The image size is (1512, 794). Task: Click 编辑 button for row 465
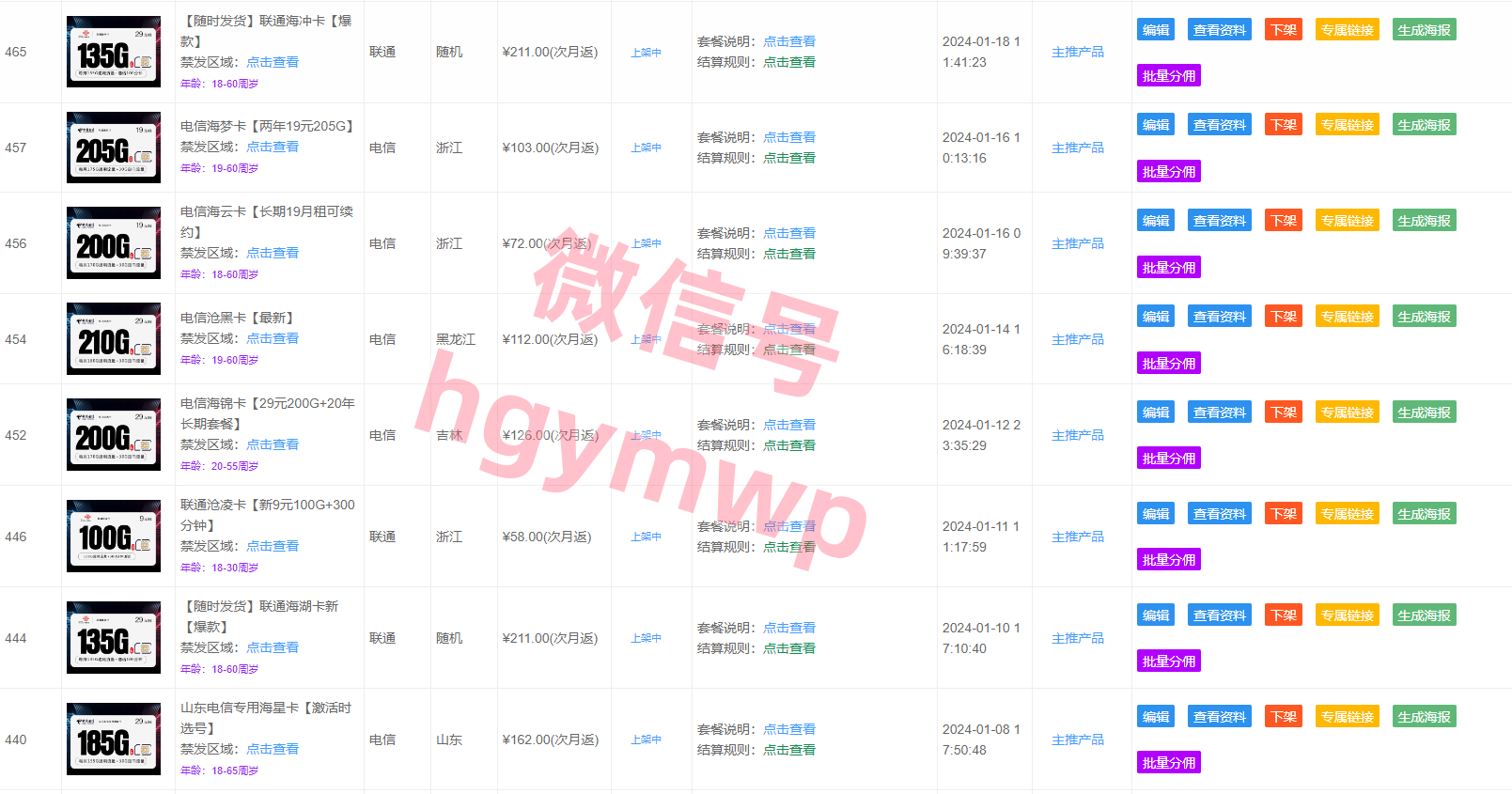[x=1156, y=30]
